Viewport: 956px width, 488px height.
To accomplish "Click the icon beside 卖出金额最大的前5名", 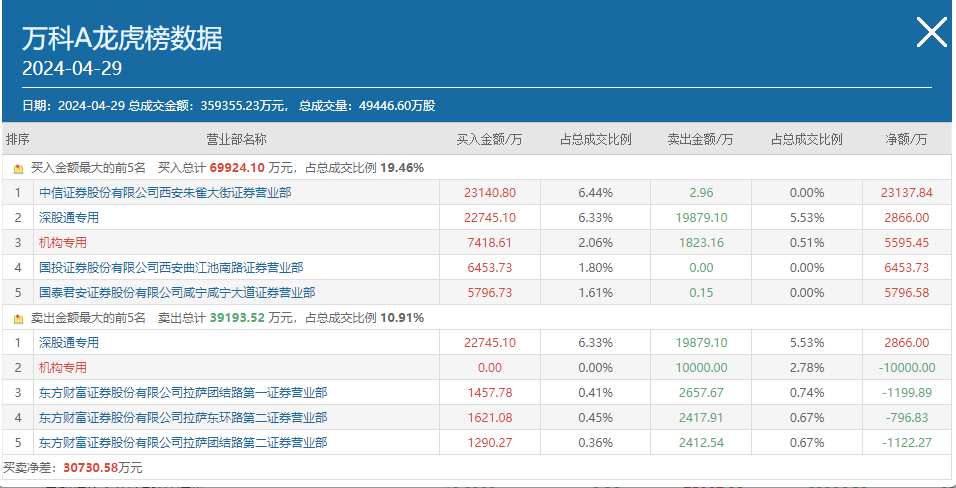I will [18, 318].
